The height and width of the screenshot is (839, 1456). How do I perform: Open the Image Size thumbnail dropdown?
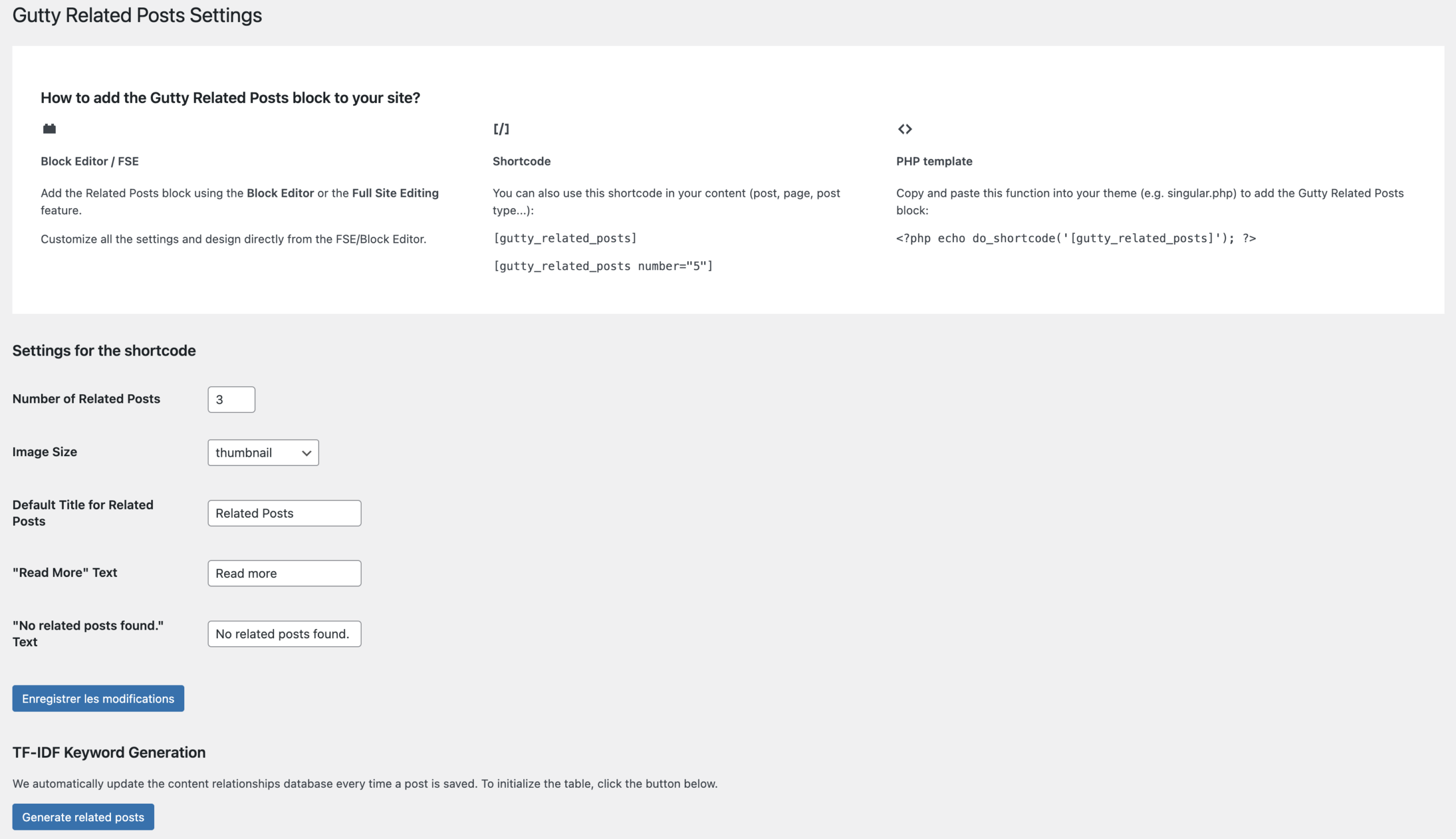[263, 452]
